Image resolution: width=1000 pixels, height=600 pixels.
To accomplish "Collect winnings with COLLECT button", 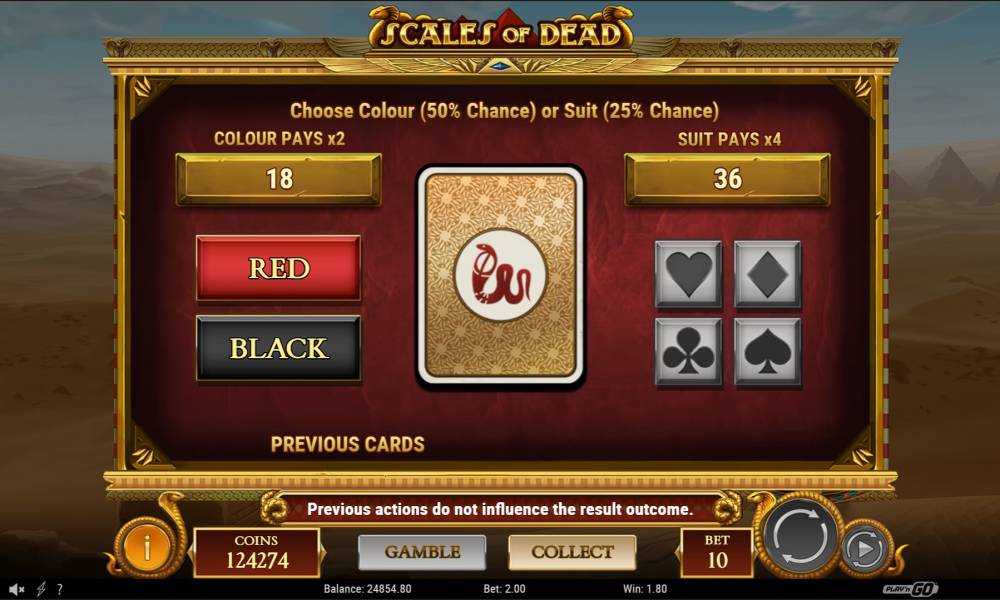I will [x=572, y=552].
